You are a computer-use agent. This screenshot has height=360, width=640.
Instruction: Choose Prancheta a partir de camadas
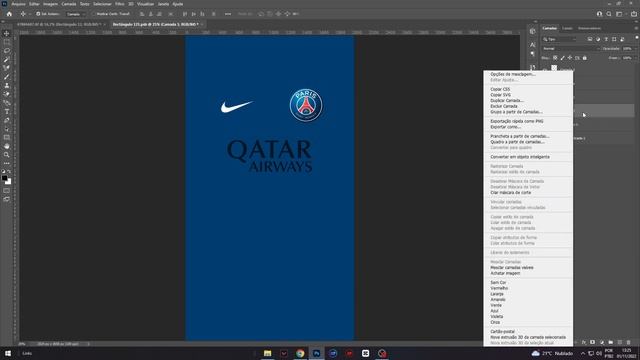click(520, 136)
